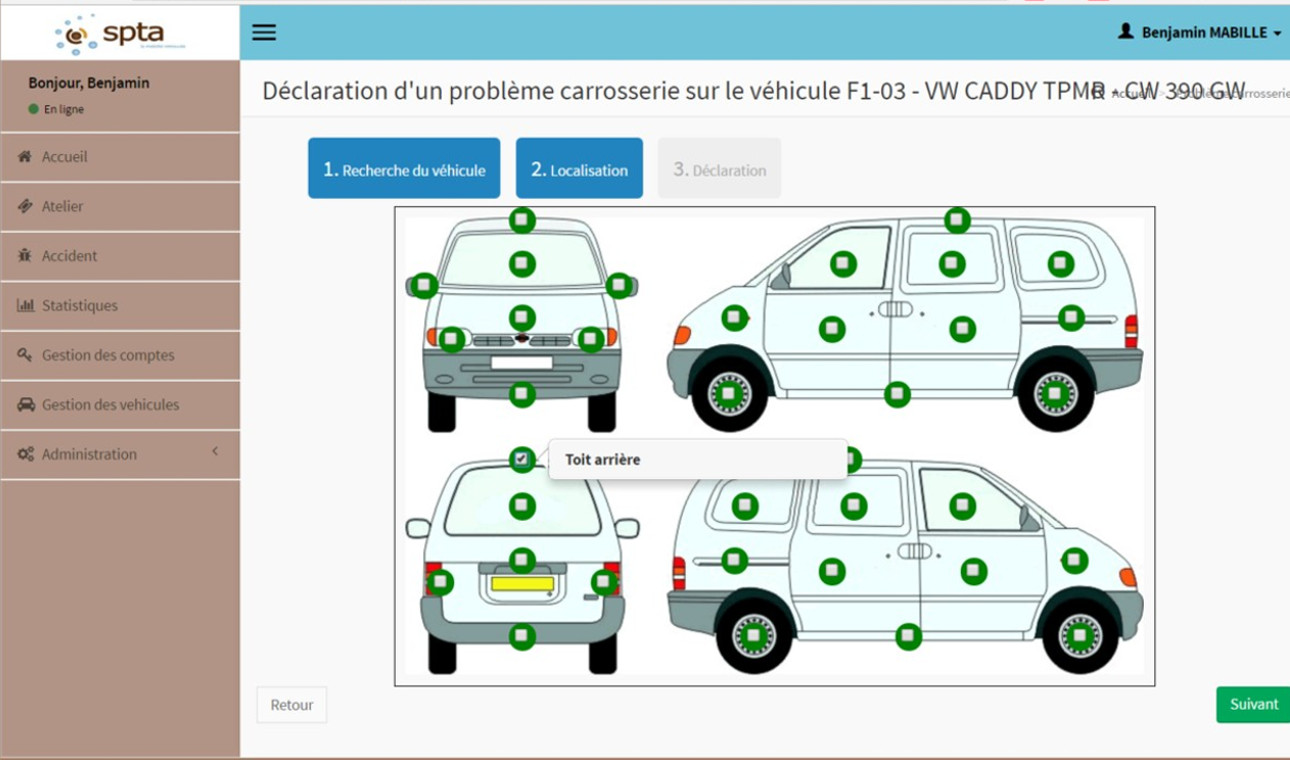Screen dimensions: 1290x760
Task: Expand the Administration submenu chevron
Action: pos(214,452)
